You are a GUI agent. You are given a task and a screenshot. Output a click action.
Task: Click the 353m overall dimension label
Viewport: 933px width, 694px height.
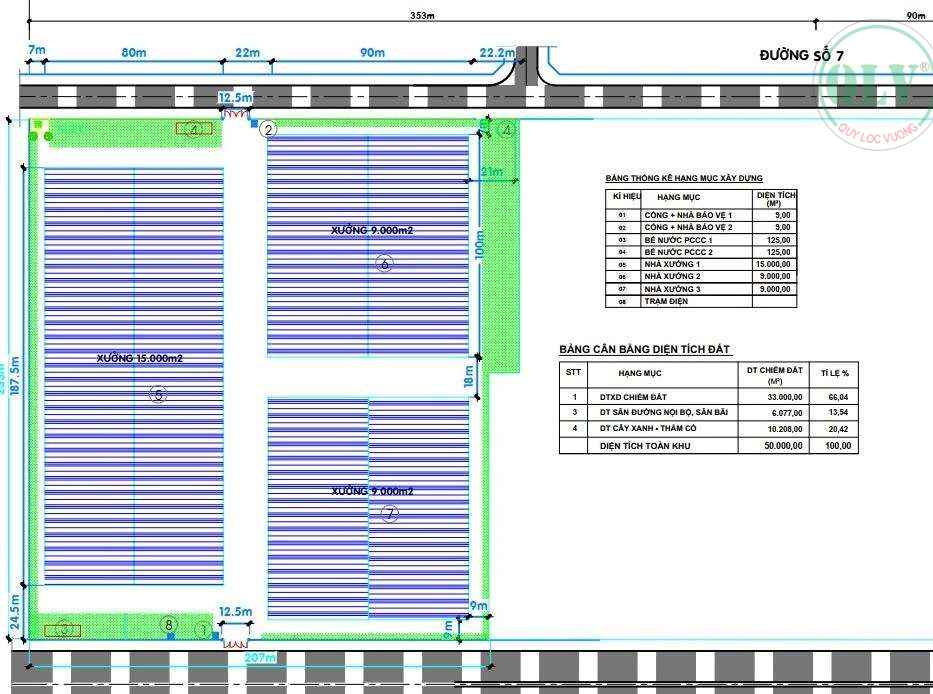422,15
